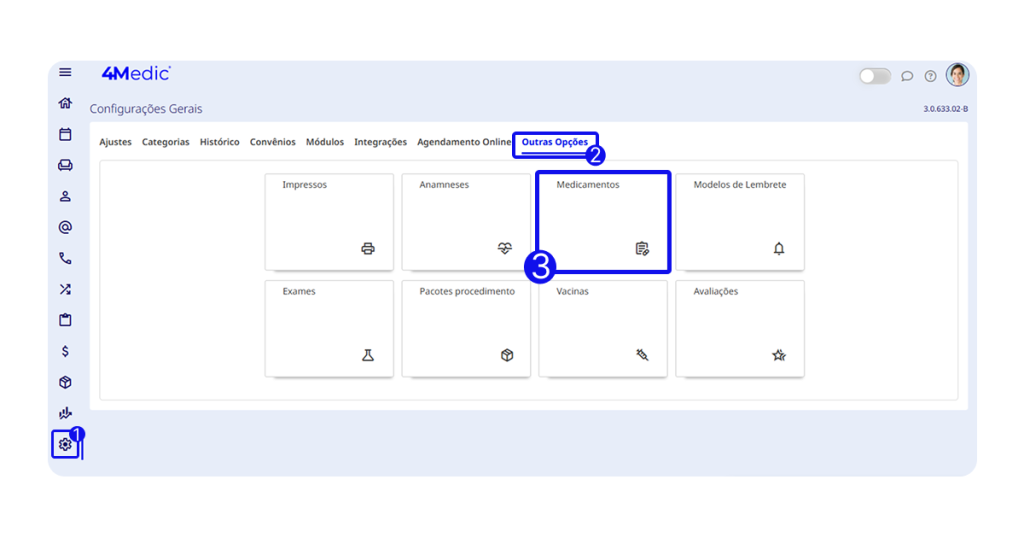Open the financial dollar sign icon
Image resolution: width=1024 pixels, height=538 pixels.
65,351
